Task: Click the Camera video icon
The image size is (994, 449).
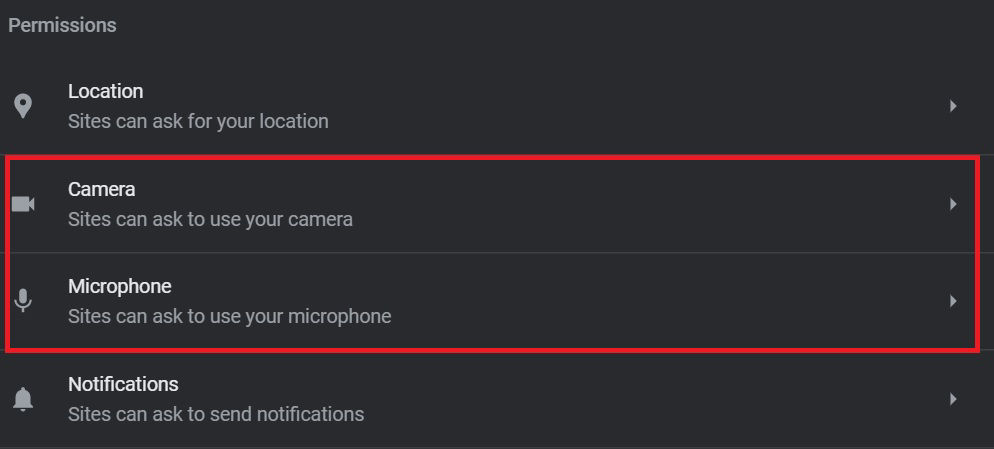Action: pyautogui.click(x=23, y=204)
